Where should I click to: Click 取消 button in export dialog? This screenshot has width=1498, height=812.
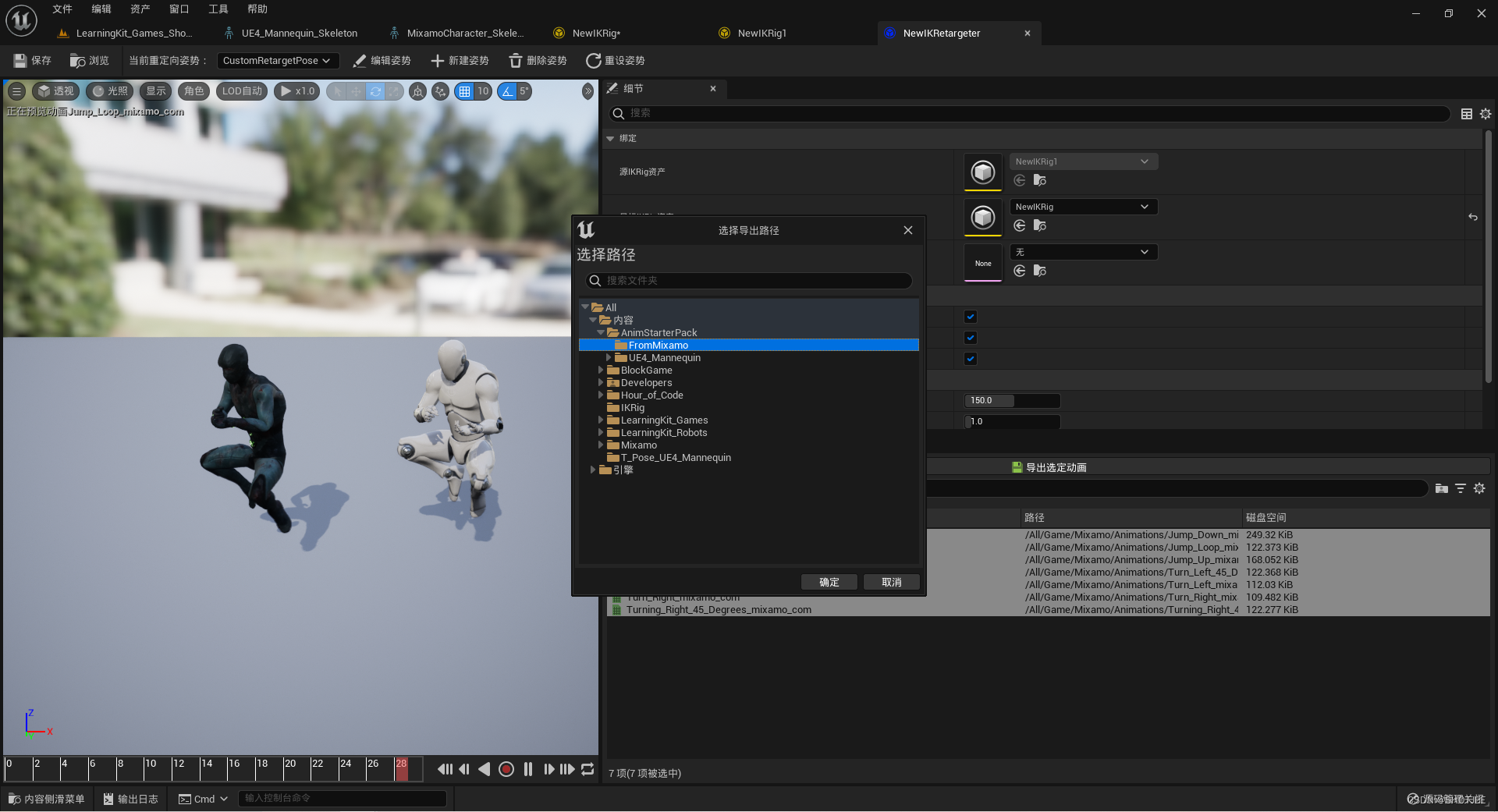pyautogui.click(x=892, y=583)
